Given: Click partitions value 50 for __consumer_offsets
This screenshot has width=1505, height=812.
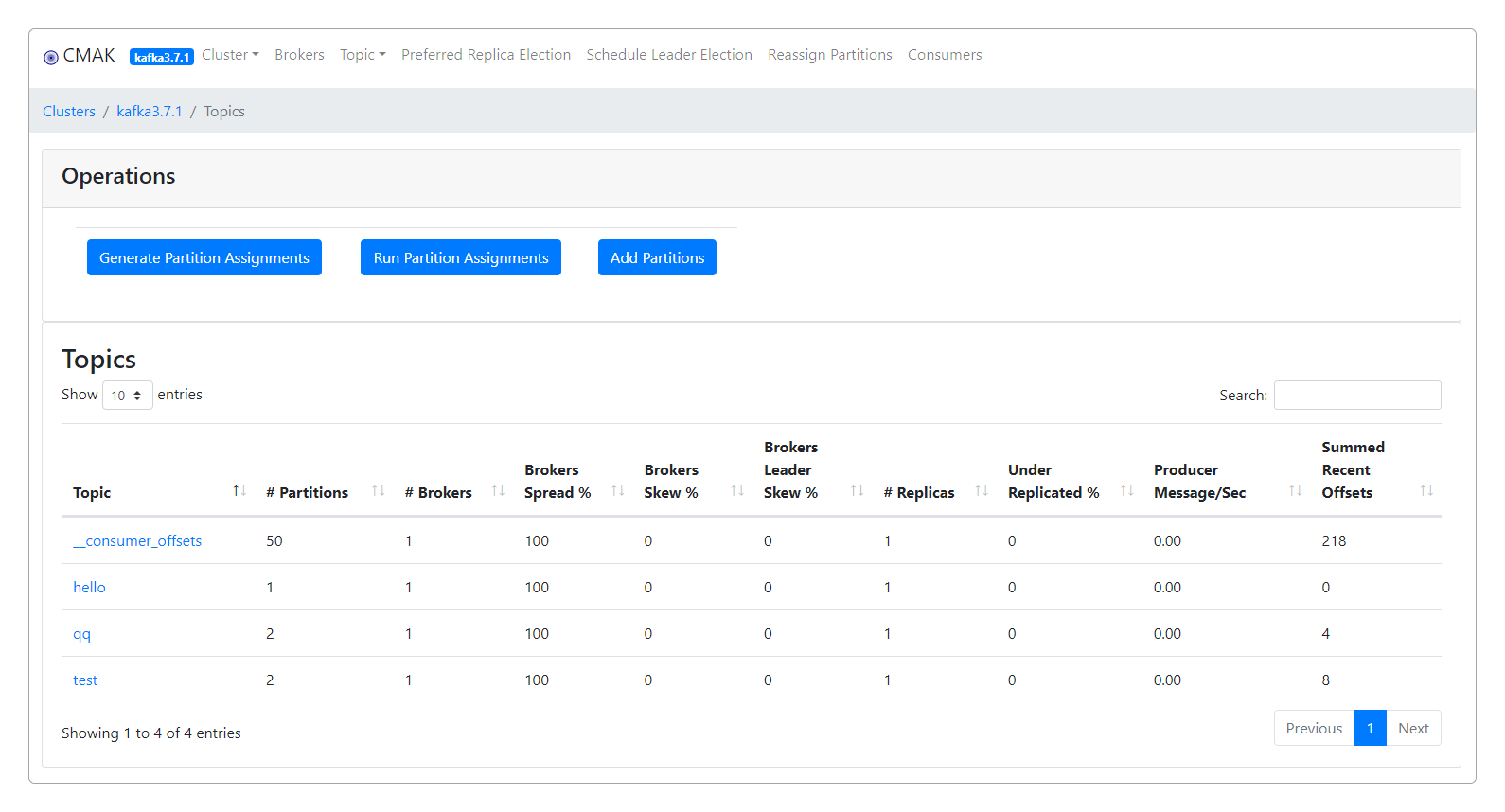Looking at the screenshot, I should (x=274, y=541).
